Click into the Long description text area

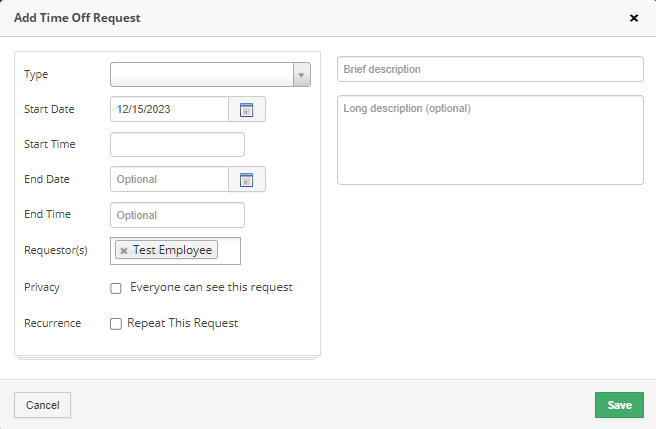[x=490, y=140]
